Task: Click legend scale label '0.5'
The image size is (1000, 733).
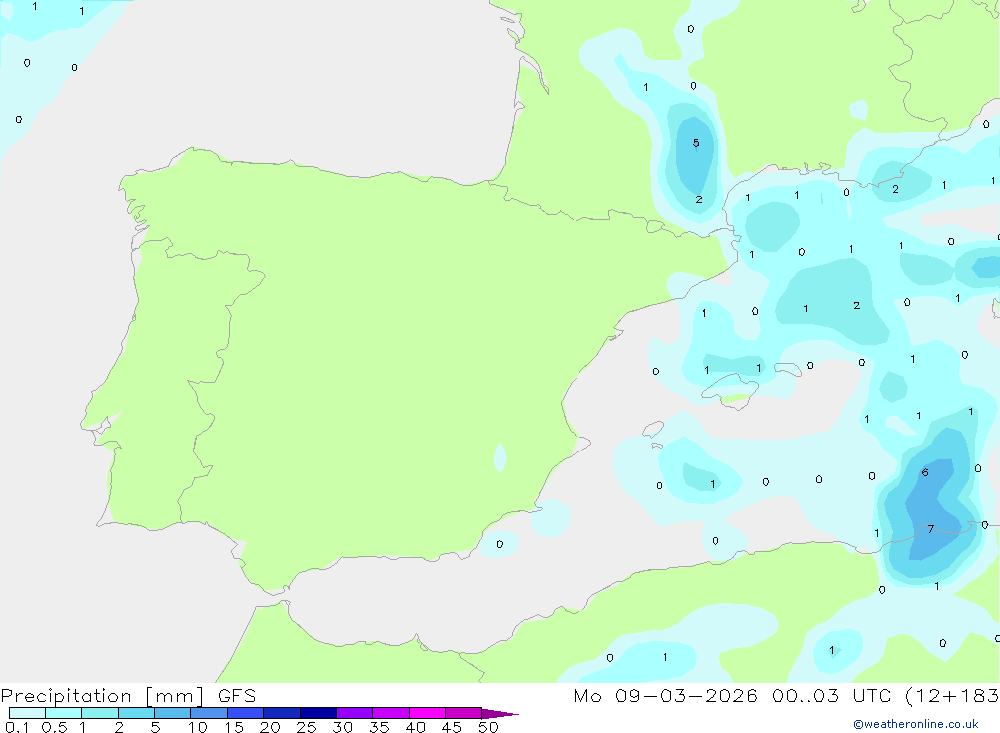Action: click(54, 727)
